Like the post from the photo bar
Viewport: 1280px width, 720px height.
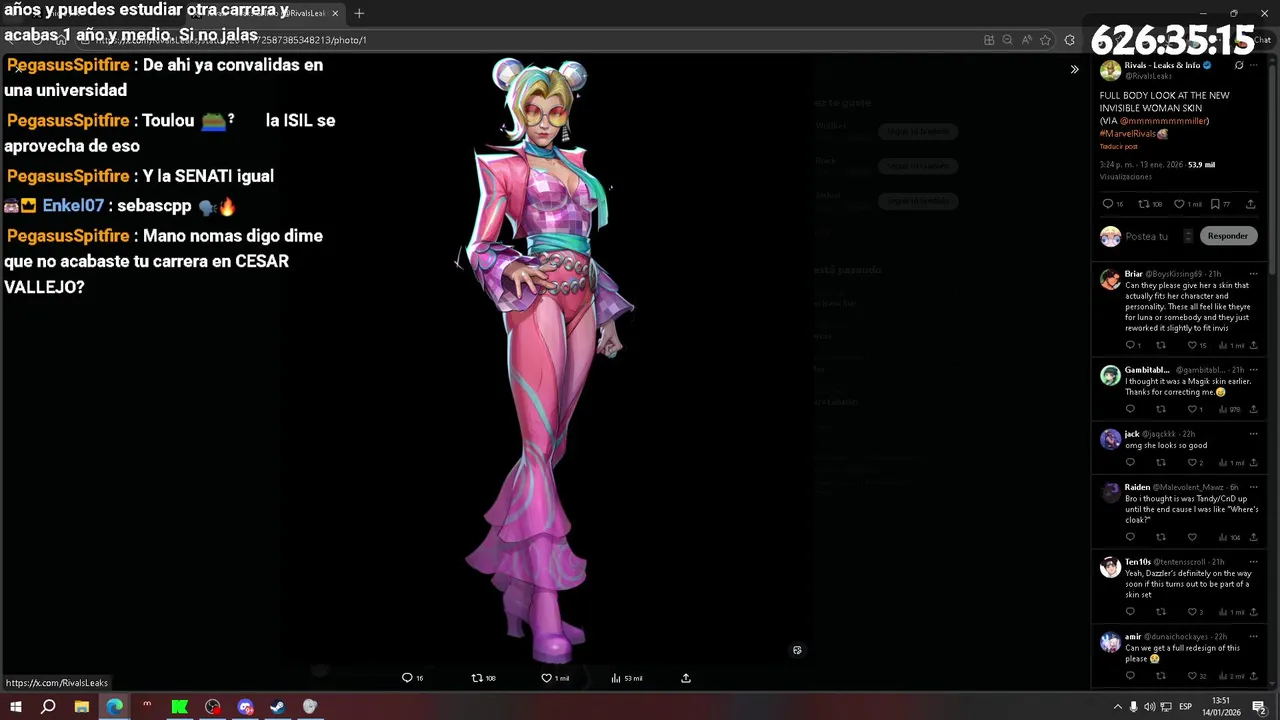[546, 678]
